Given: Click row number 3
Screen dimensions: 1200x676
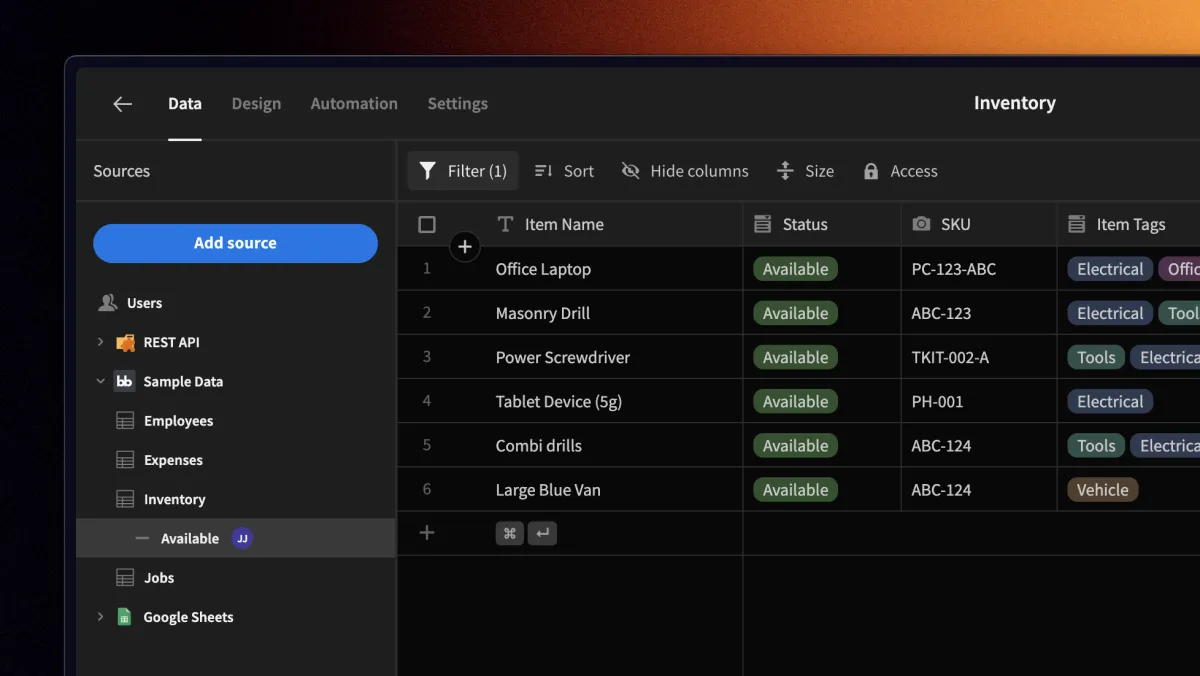Looking at the screenshot, I should click(x=427, y=357).
